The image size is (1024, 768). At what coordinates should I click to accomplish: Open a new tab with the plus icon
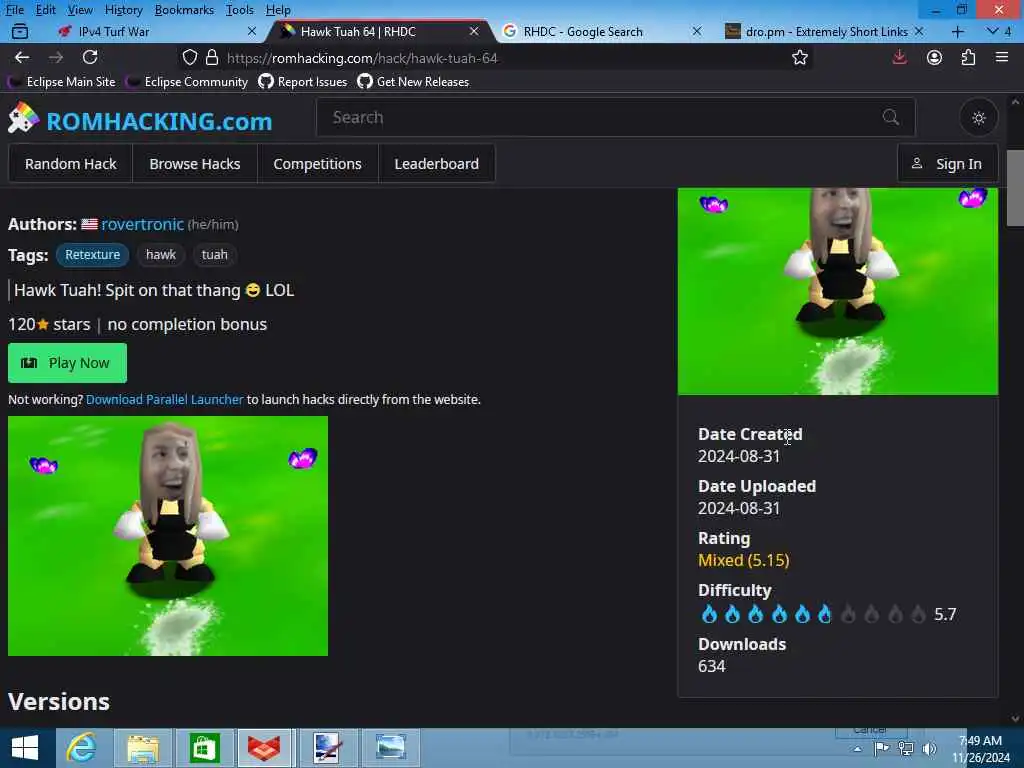pos(957,31)
